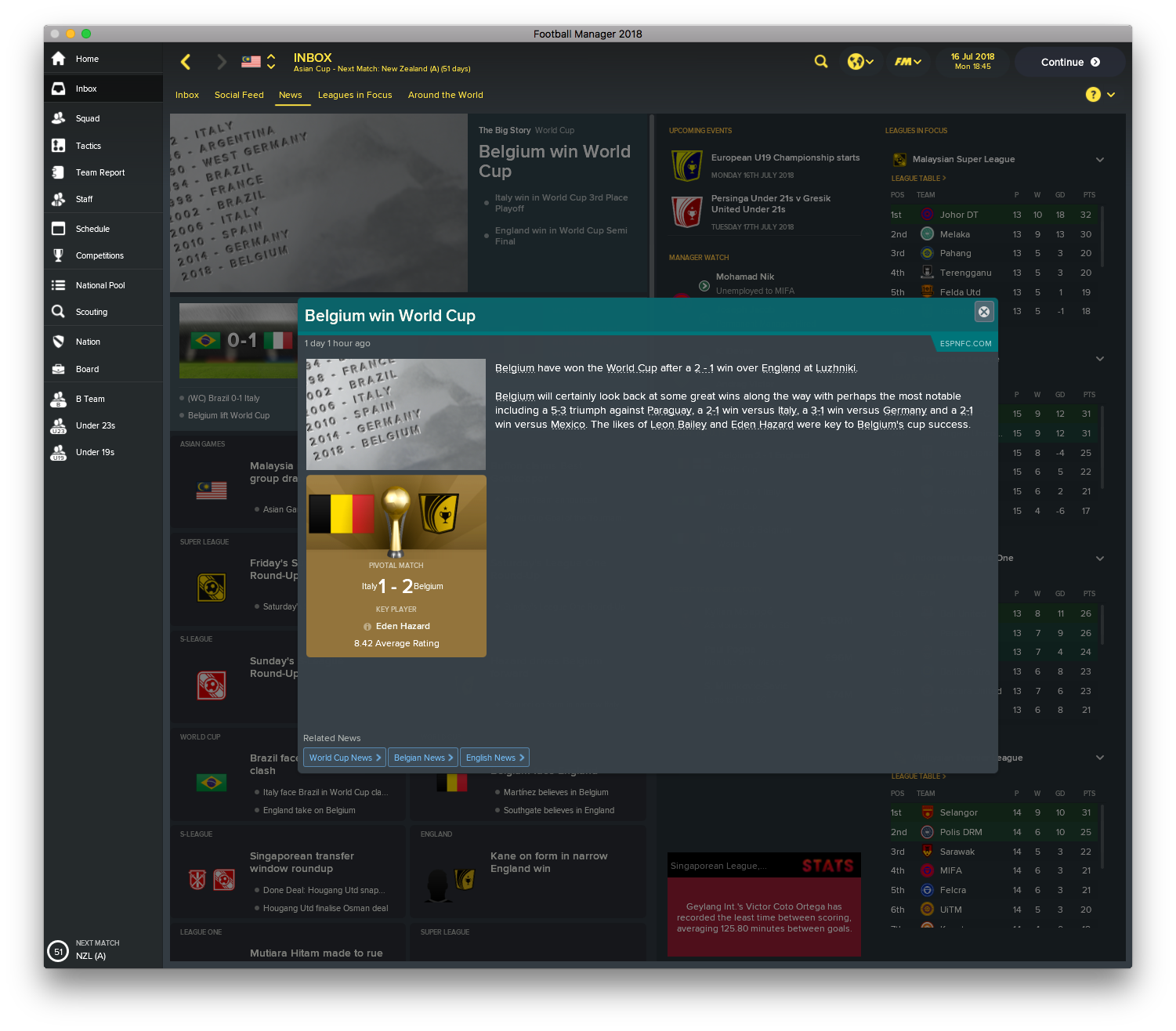
Task: Open the Home sidebar icon
Action: (58, 59)
